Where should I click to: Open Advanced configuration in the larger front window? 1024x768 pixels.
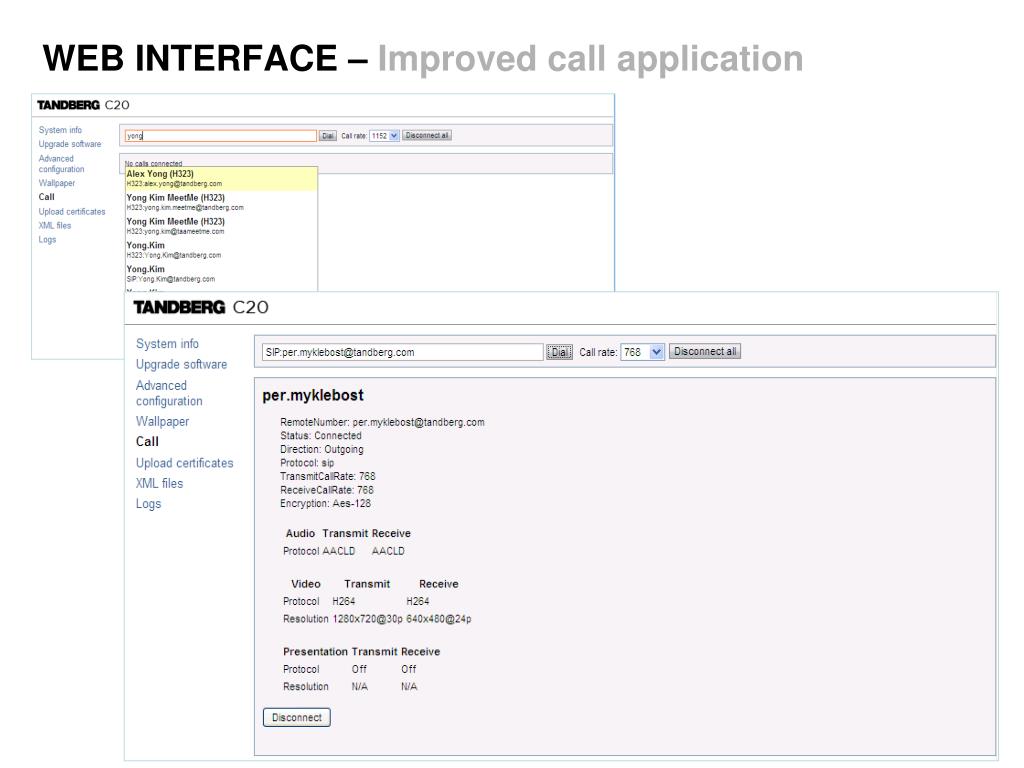[169, 393]
